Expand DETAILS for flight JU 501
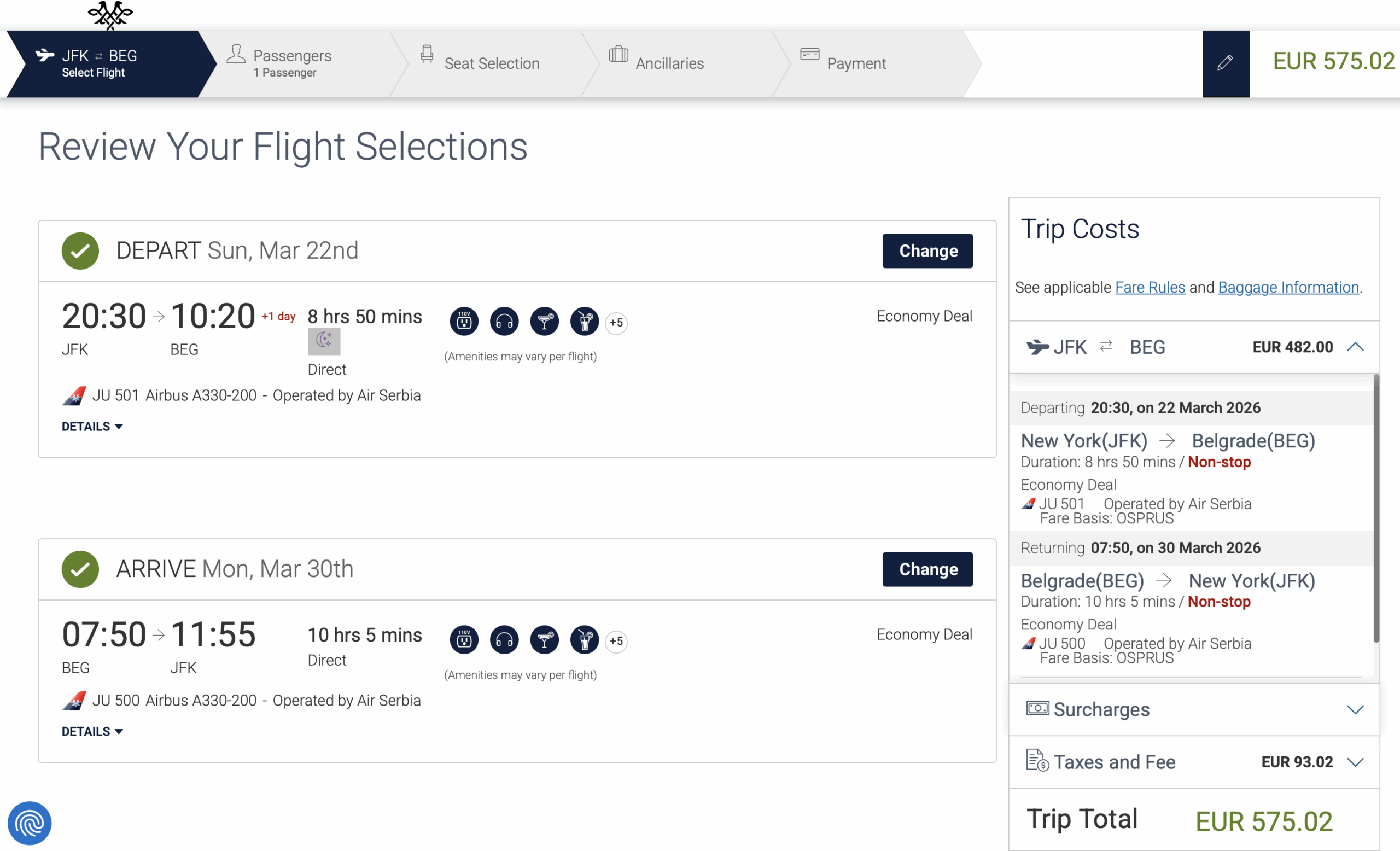 pyautogui.click(x=92, y=426)
